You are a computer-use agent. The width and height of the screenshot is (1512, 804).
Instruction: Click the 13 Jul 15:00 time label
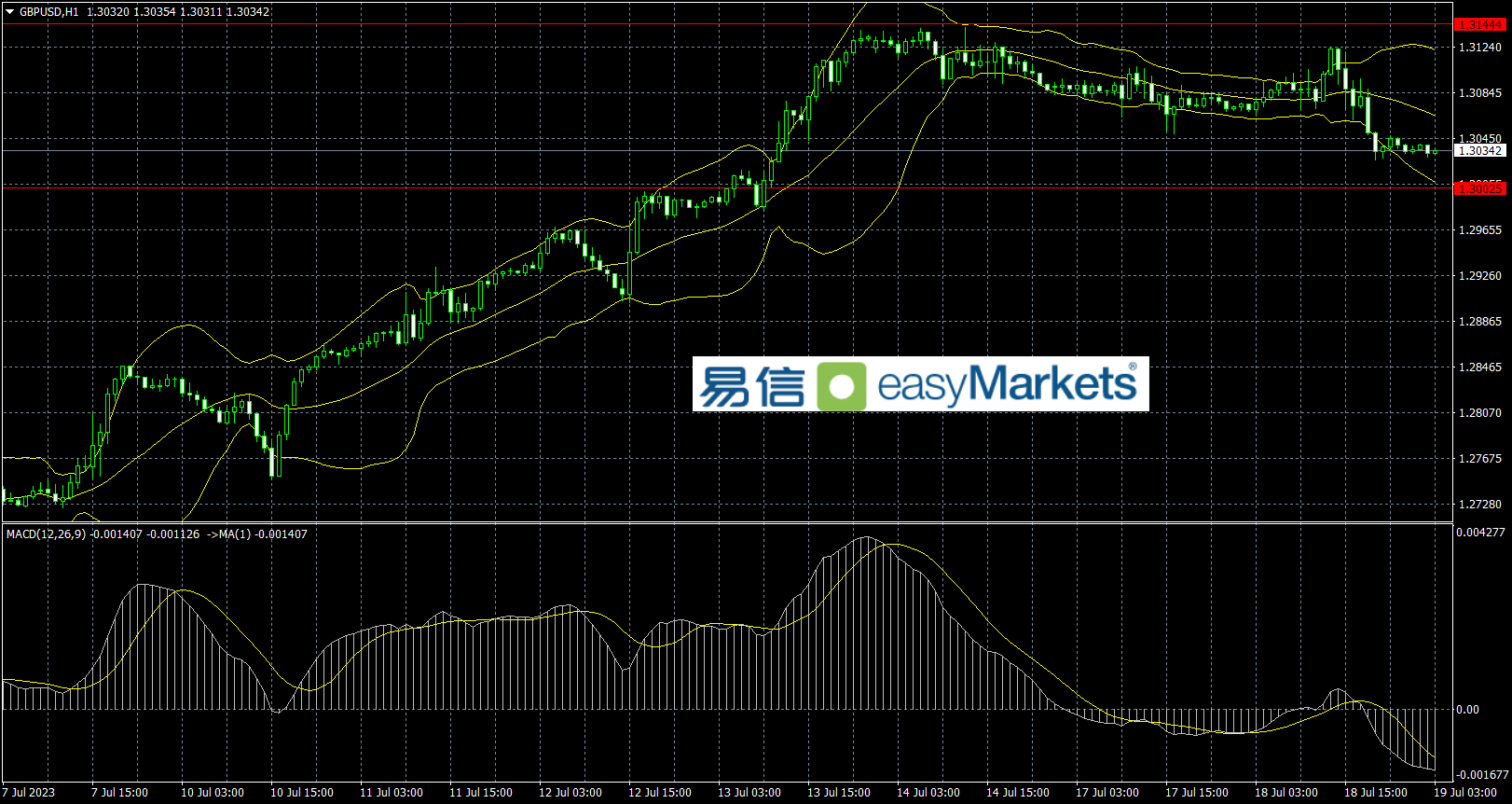click(x=839, y=793)
